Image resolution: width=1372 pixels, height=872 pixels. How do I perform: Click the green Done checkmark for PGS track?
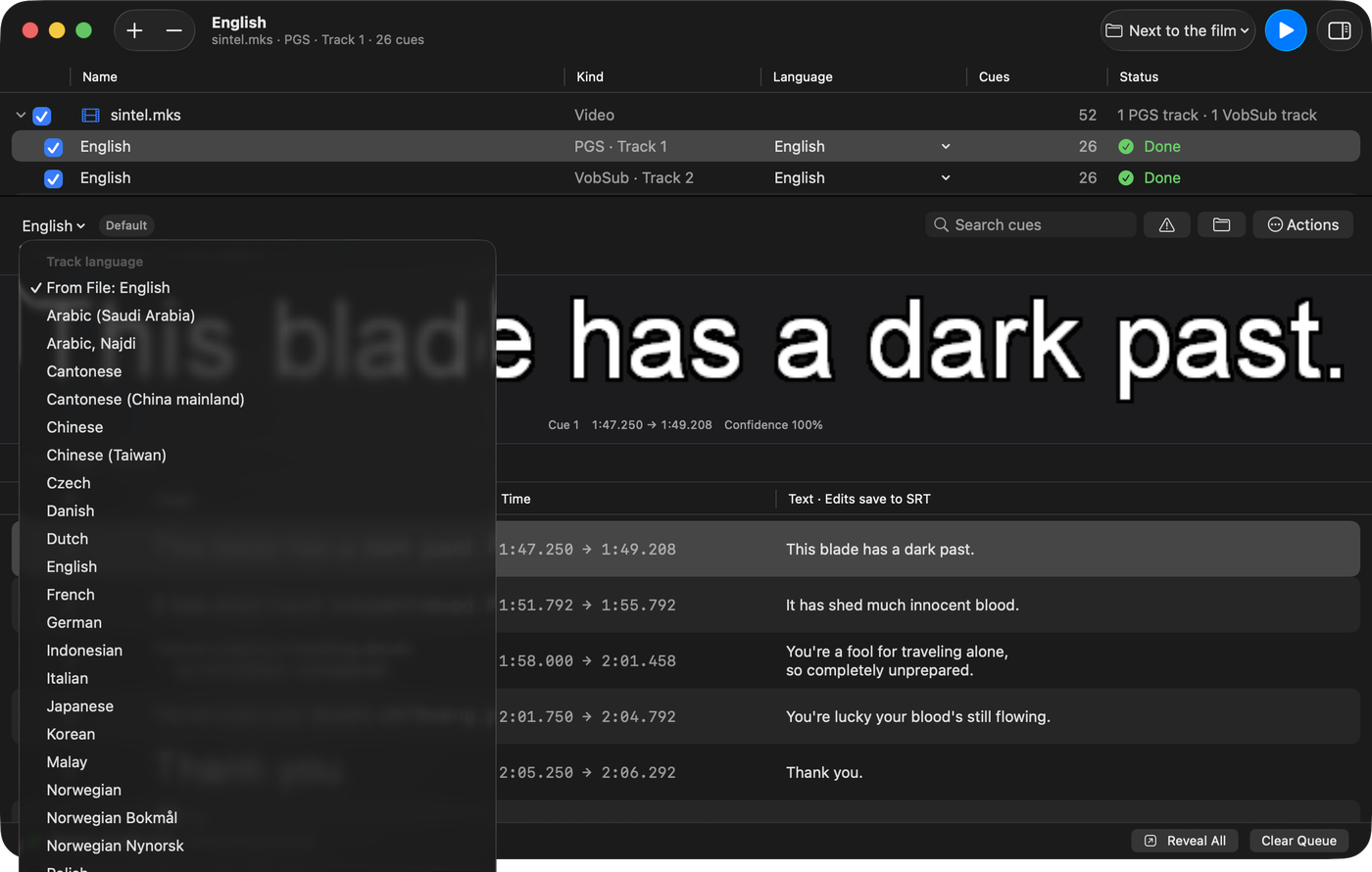pos(1126,147)
